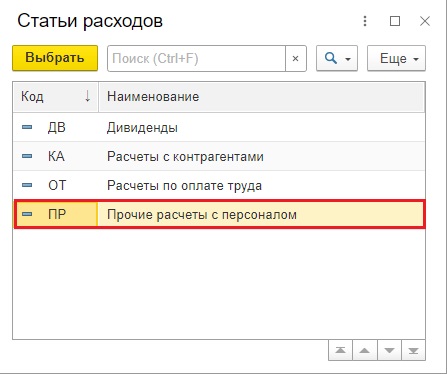Click the Поиск (Ctrl+F) search field
Screen dimensions: 447x374
[196, 59]
